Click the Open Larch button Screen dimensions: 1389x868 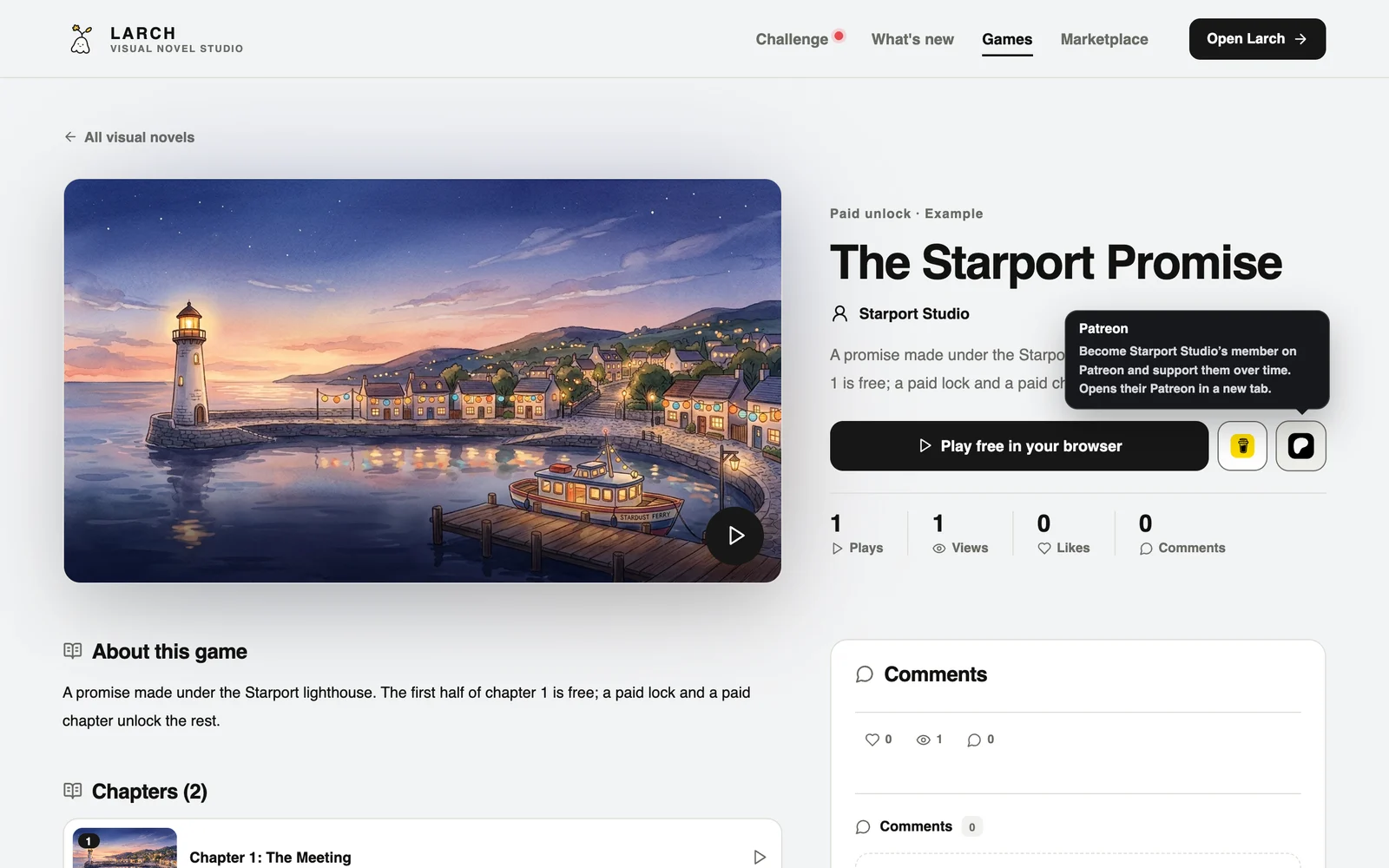(x=1257, y=39)
